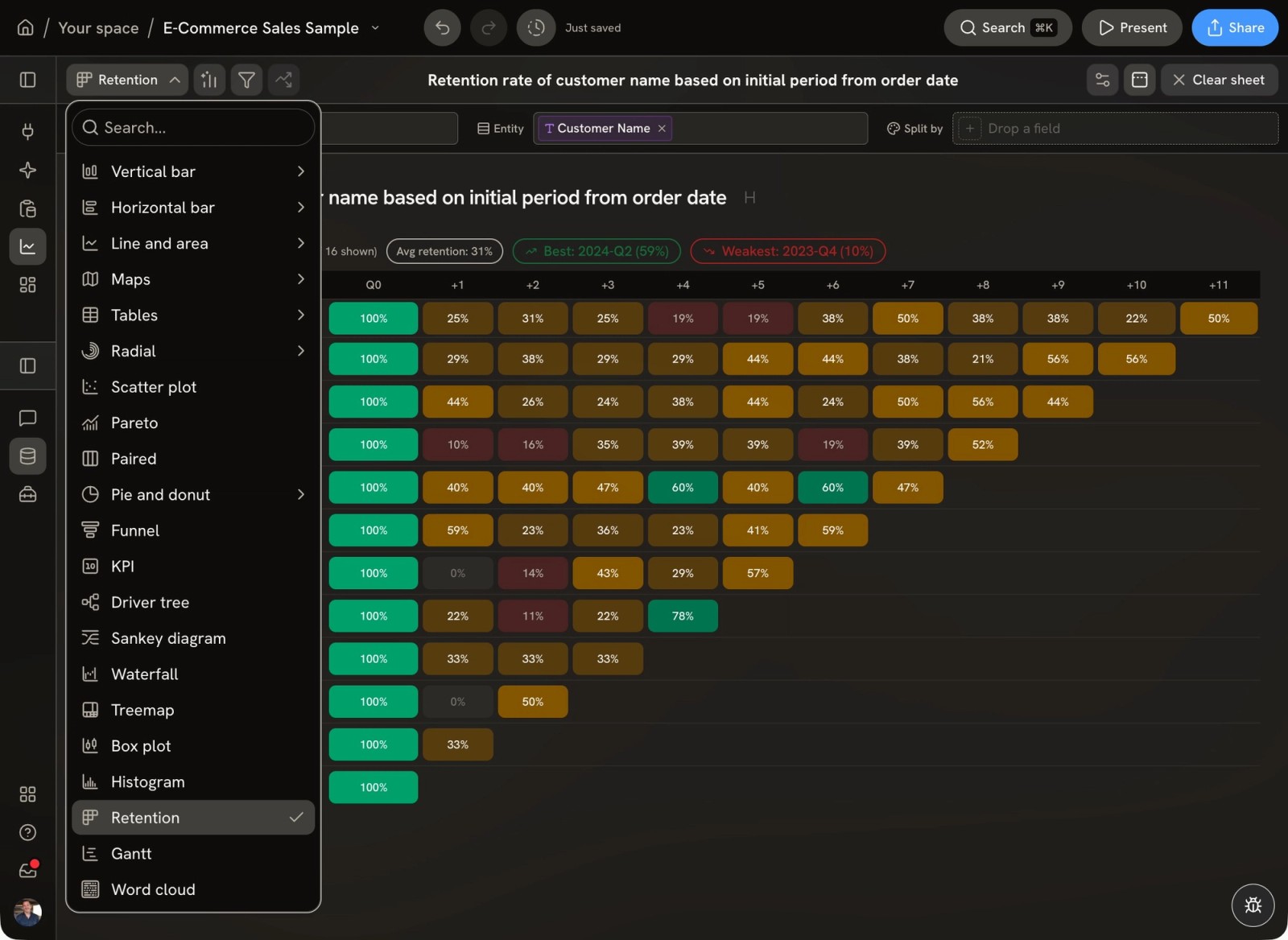Expand the Horizontal bar submenu

pyautogui.click(x=193, y=208)
